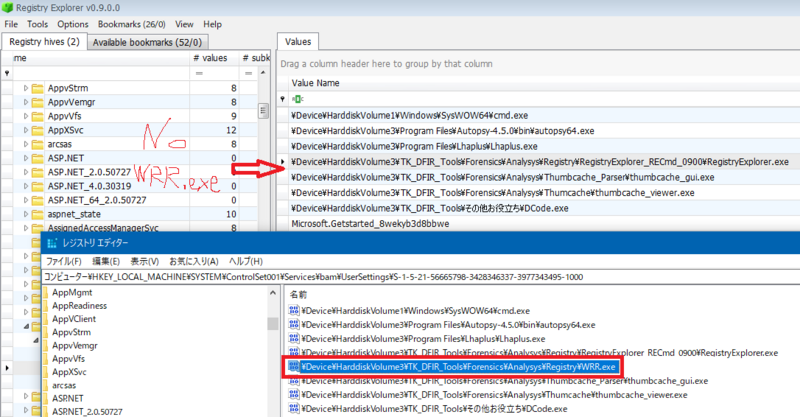
Task: Click the Registry Editor address bar path
Action: 421,277
